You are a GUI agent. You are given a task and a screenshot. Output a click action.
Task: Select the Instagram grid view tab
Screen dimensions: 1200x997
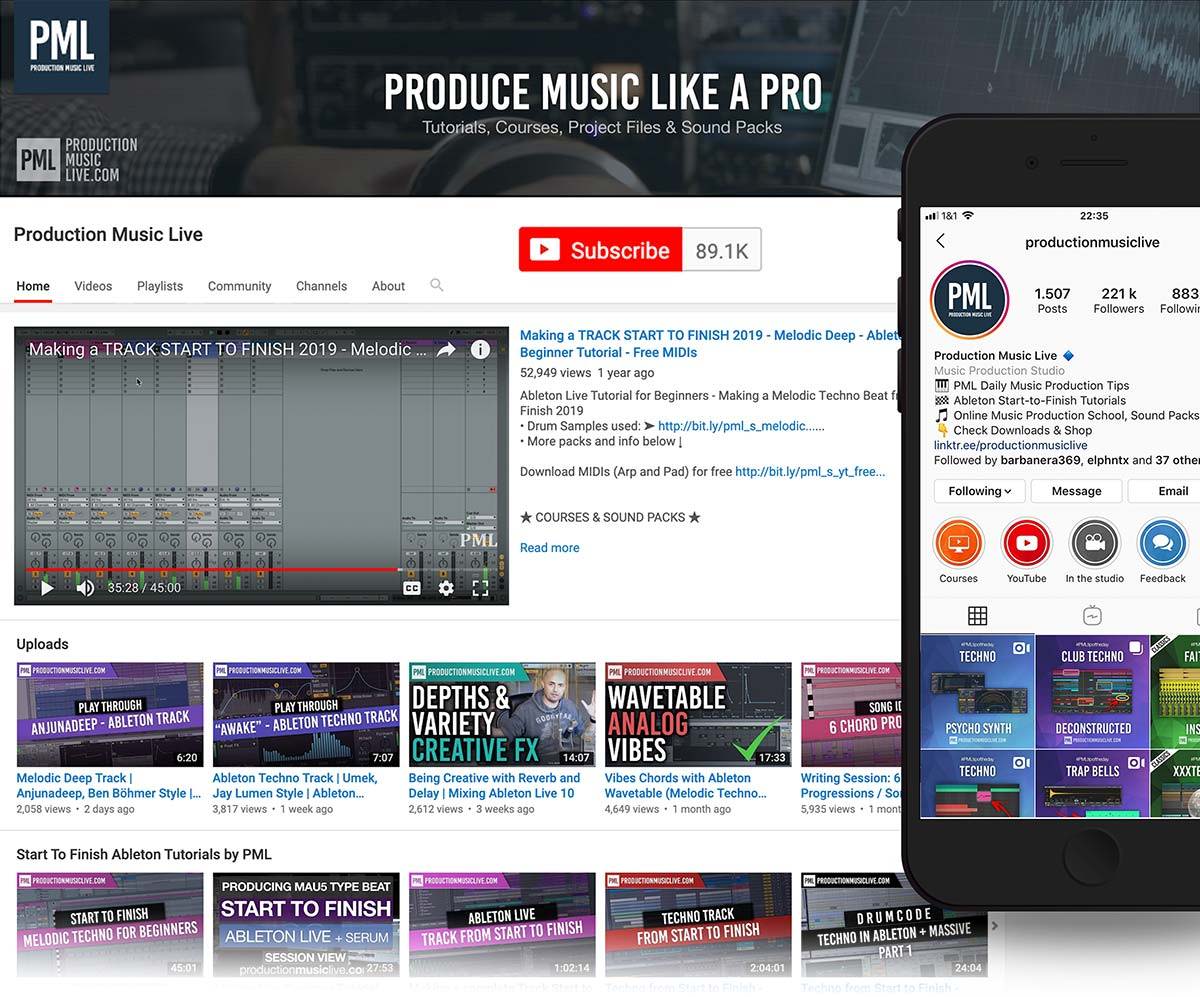point(977,616)
